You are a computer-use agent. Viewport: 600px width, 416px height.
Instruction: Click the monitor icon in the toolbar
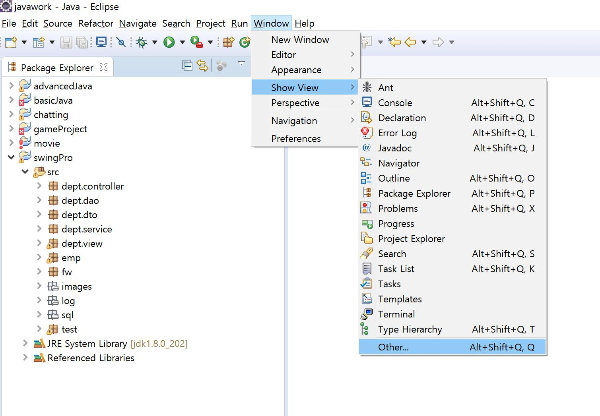click(101, 42)
